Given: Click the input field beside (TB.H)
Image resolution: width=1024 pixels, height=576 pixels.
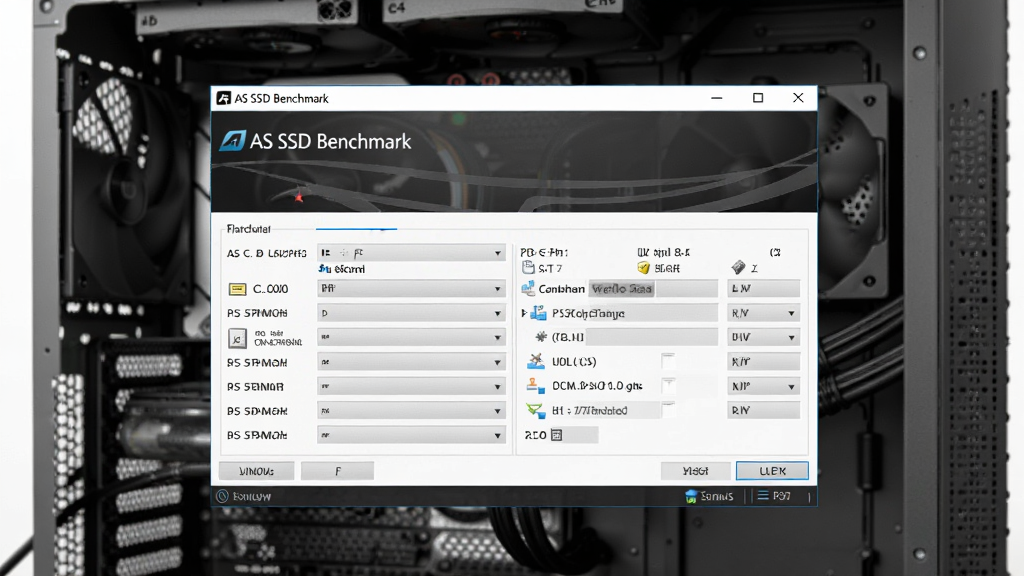Looking at the screenshot, I should pos(651,337).
